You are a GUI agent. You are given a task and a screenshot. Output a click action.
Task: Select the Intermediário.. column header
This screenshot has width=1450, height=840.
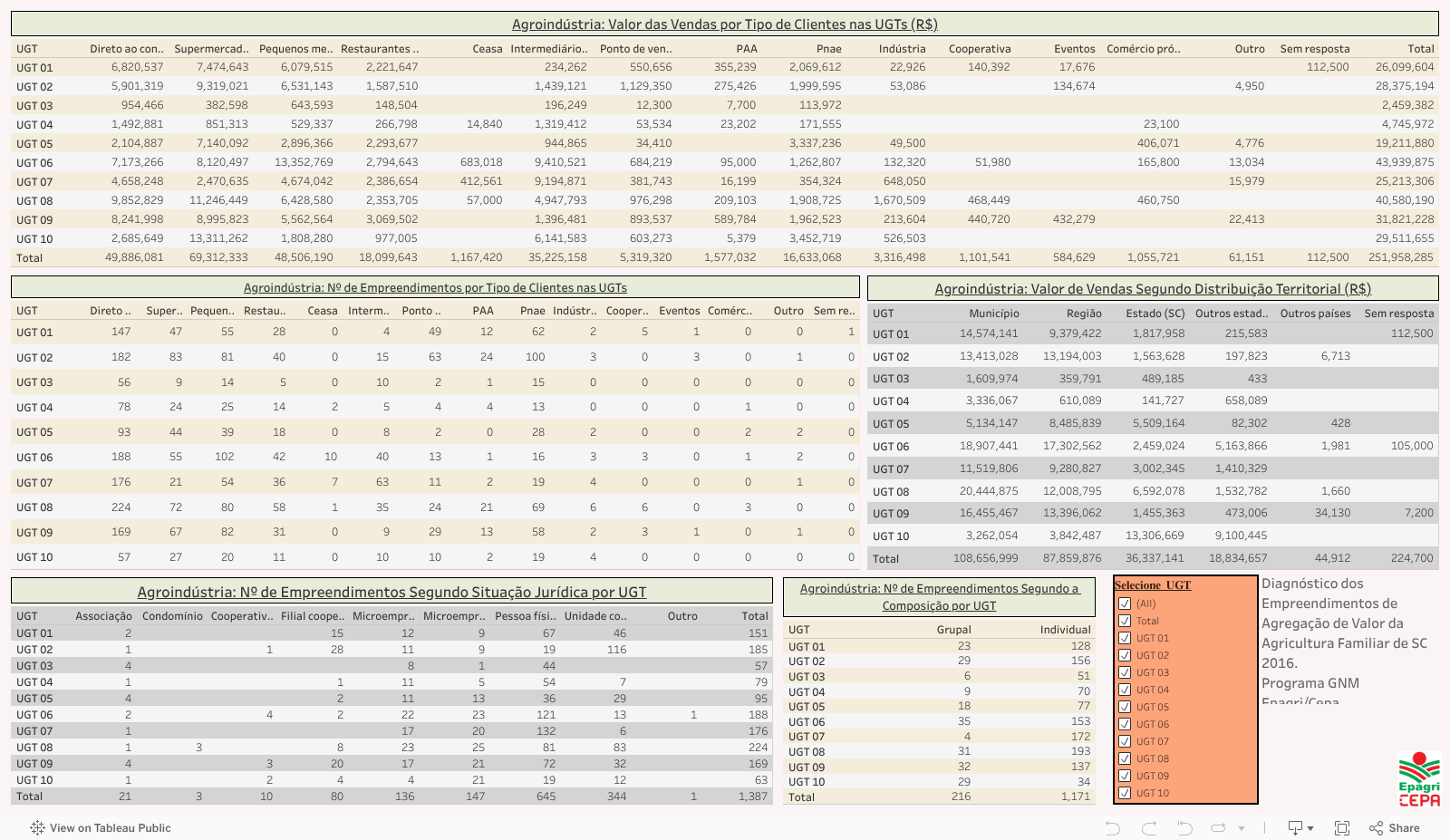pyautogui.click(x=549, y=49)
